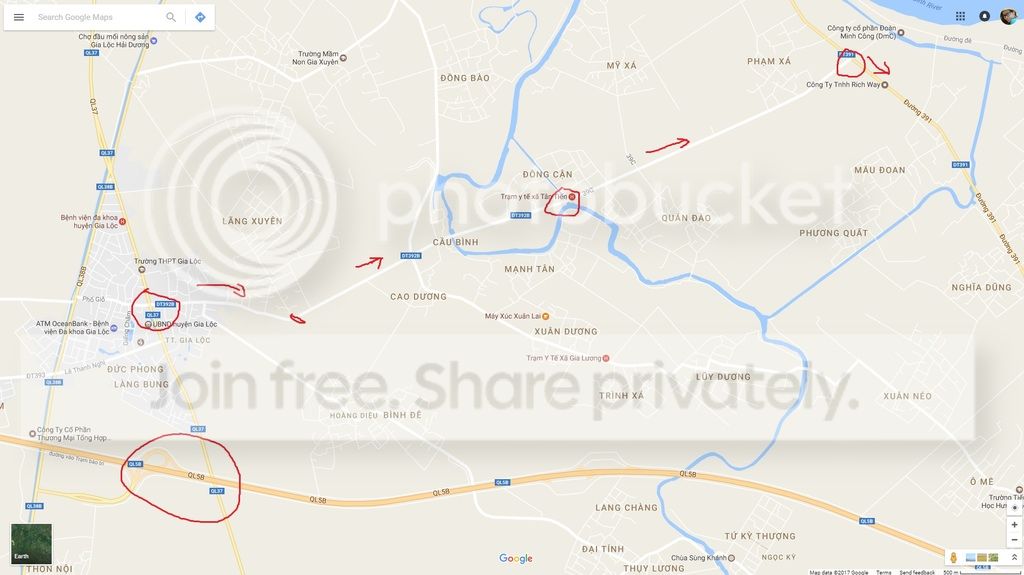Zoom out with the minus button
The height and width of the screenshot is (575, 1024).
point(1014,540)
